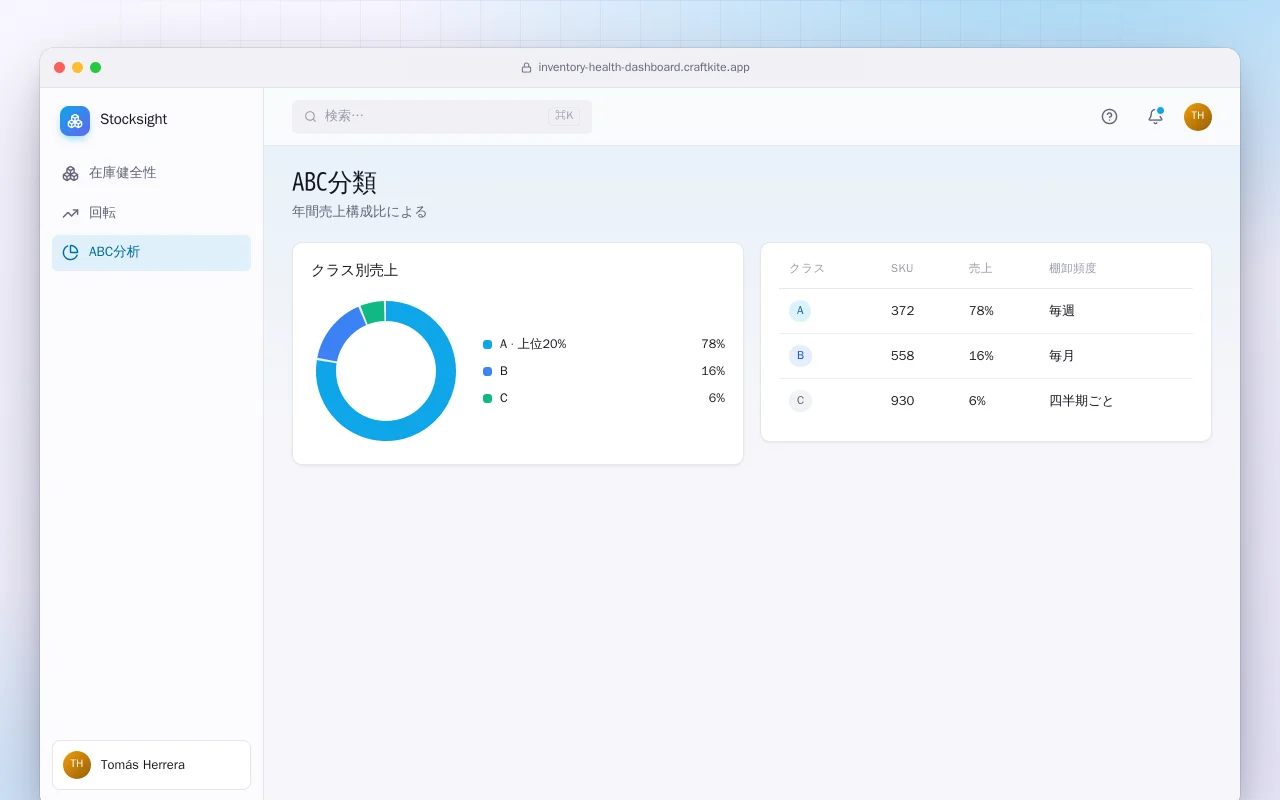Click the B segment of donut chart

pos(339,334)
